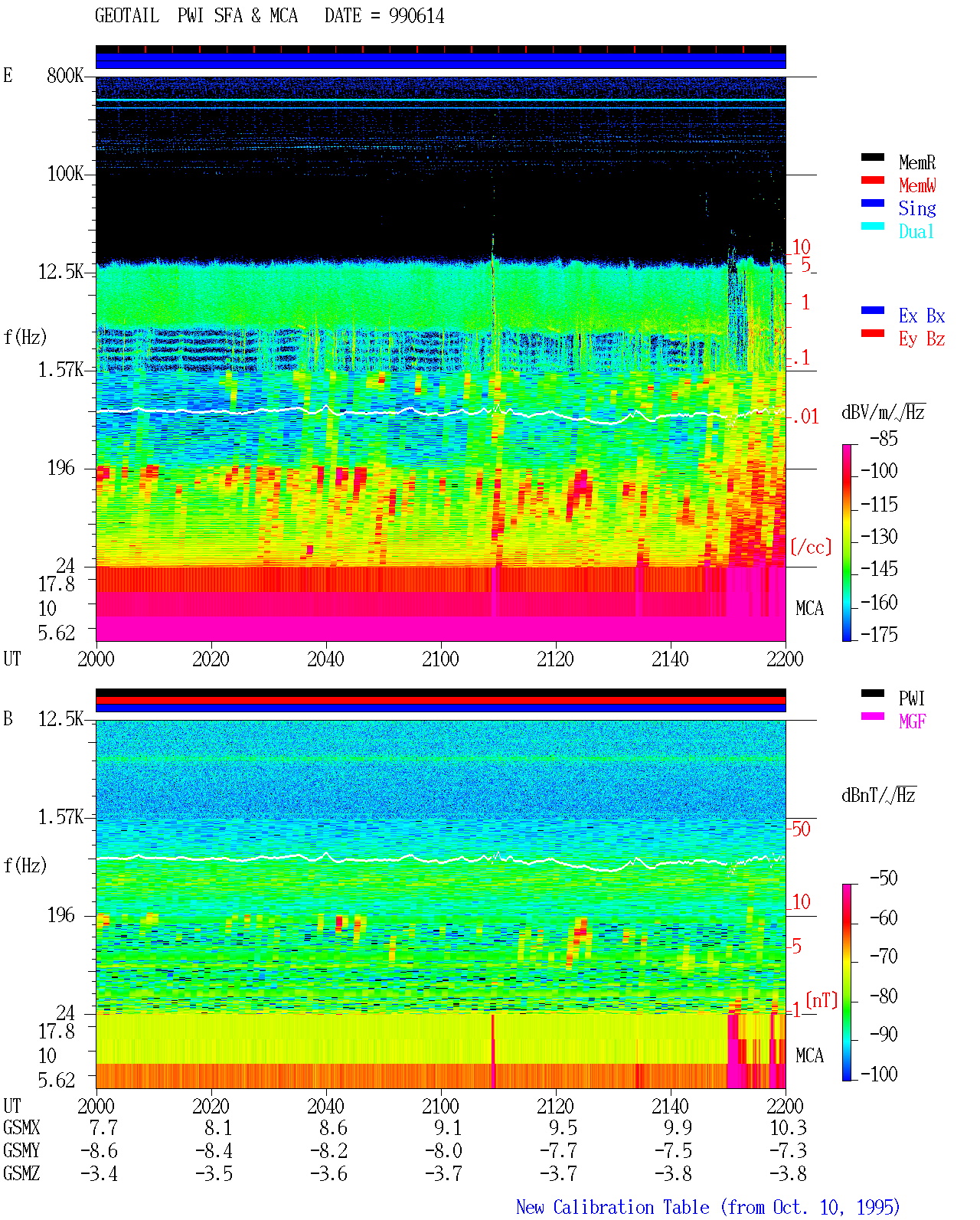Screen dimensions: 980x1220
Task: Click the cyan Dual legend swatch
Action: point(873,227)
